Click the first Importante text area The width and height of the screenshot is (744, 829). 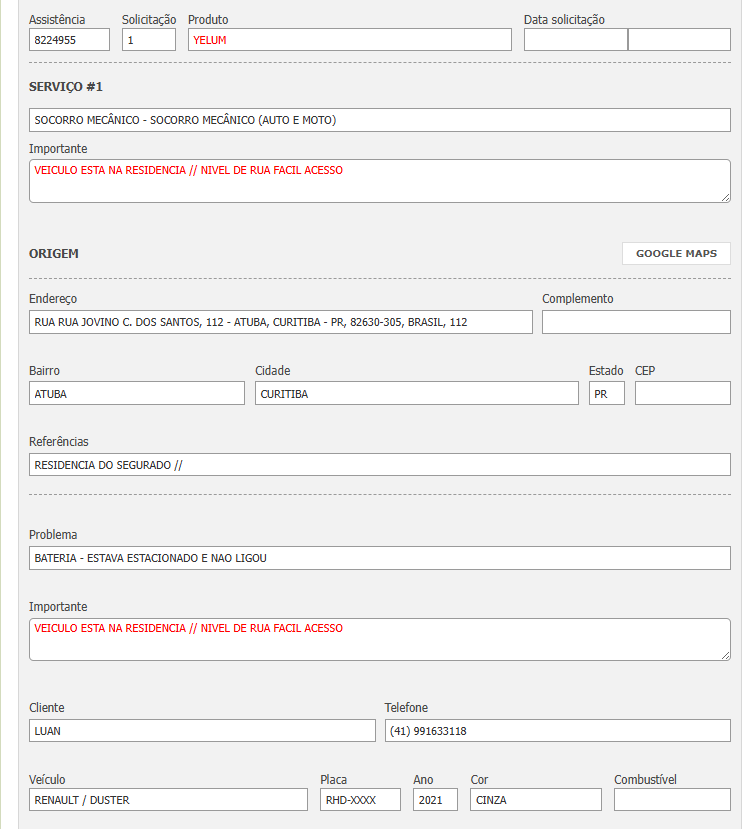tap(379, 181)
